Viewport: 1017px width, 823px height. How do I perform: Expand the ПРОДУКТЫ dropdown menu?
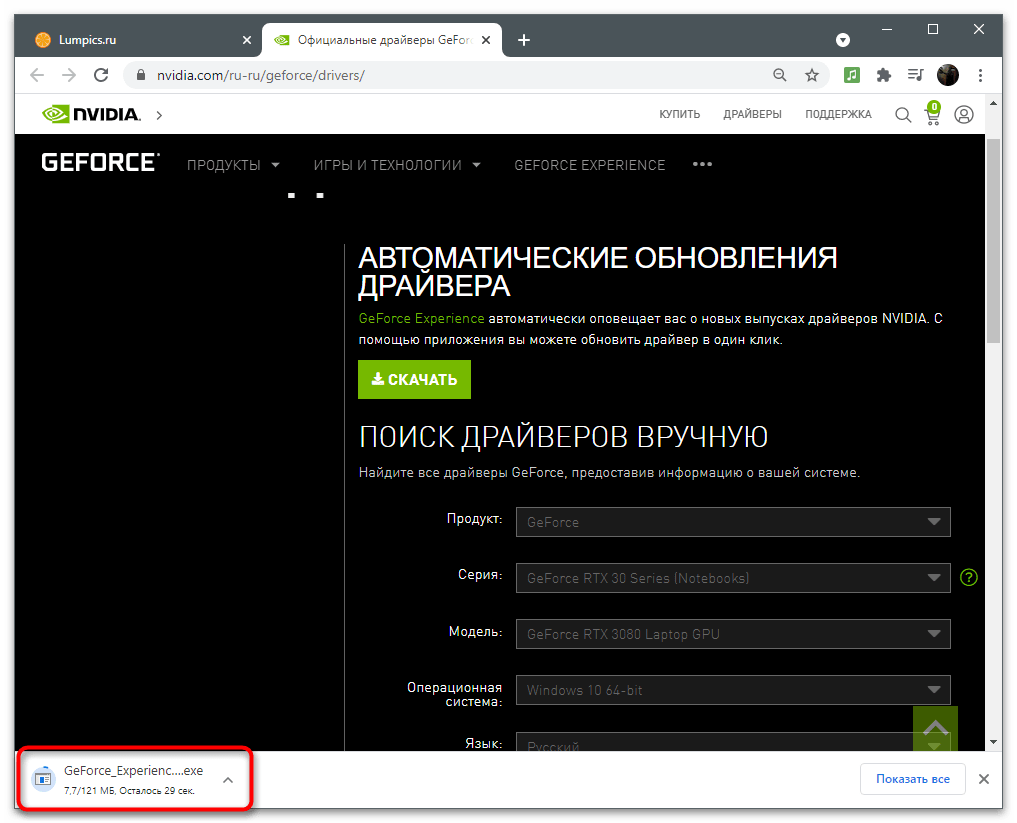233,165
